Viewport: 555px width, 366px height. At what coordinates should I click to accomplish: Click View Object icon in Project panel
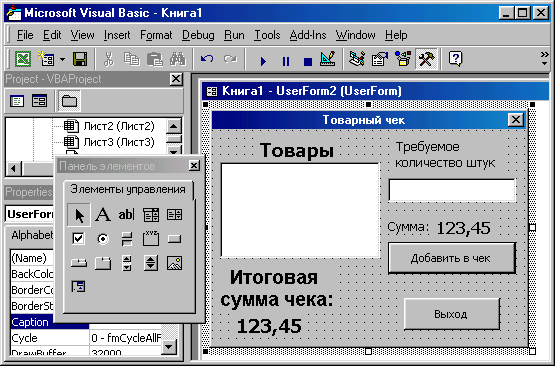pos(39,101)
